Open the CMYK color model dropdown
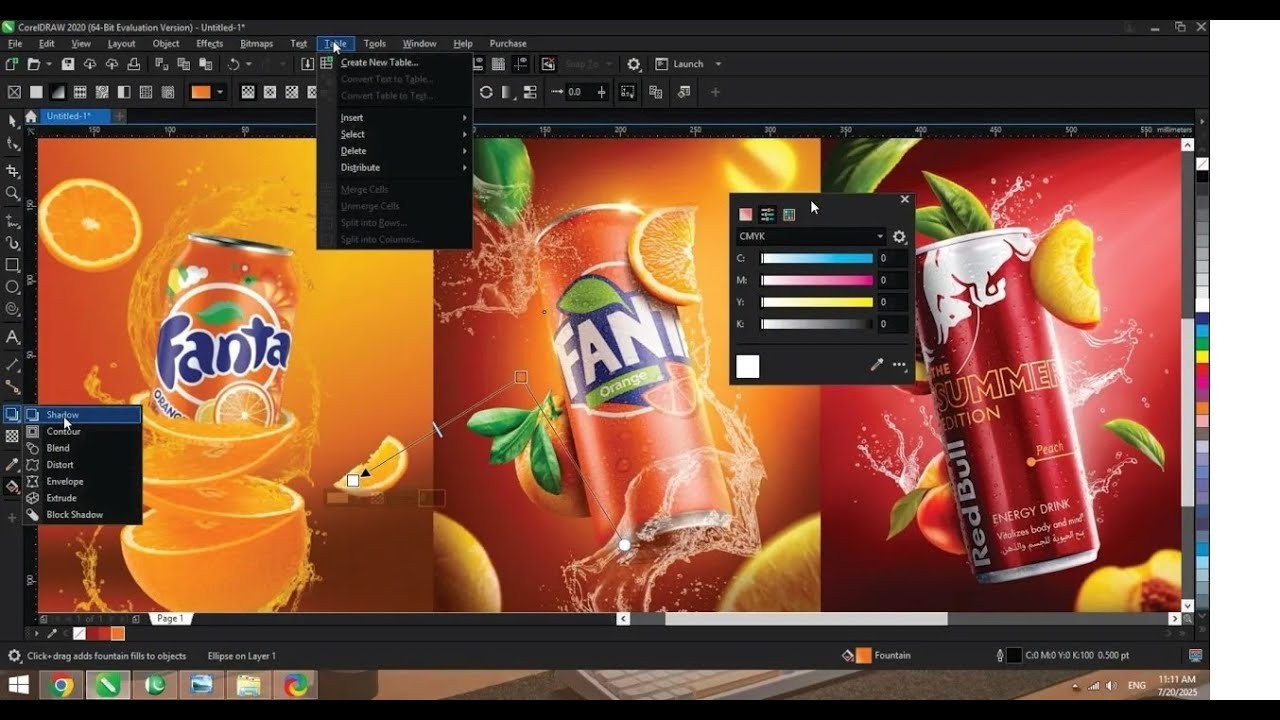Image resolution: width=1280 pixels, height=720 pixels. [811, 237]
